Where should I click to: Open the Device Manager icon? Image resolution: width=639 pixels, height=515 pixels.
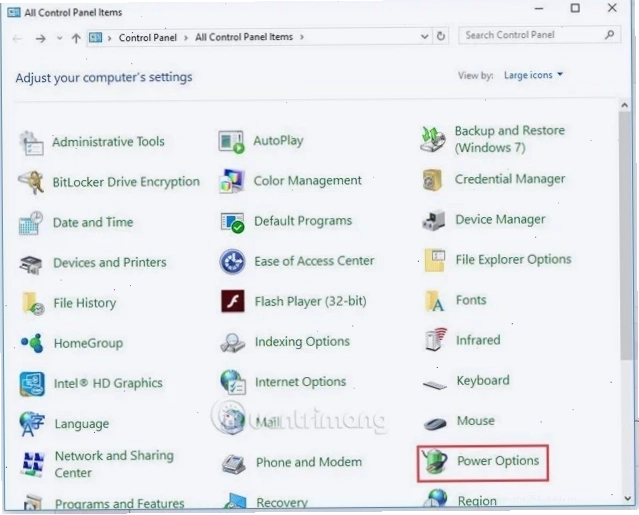pos(433,220)
